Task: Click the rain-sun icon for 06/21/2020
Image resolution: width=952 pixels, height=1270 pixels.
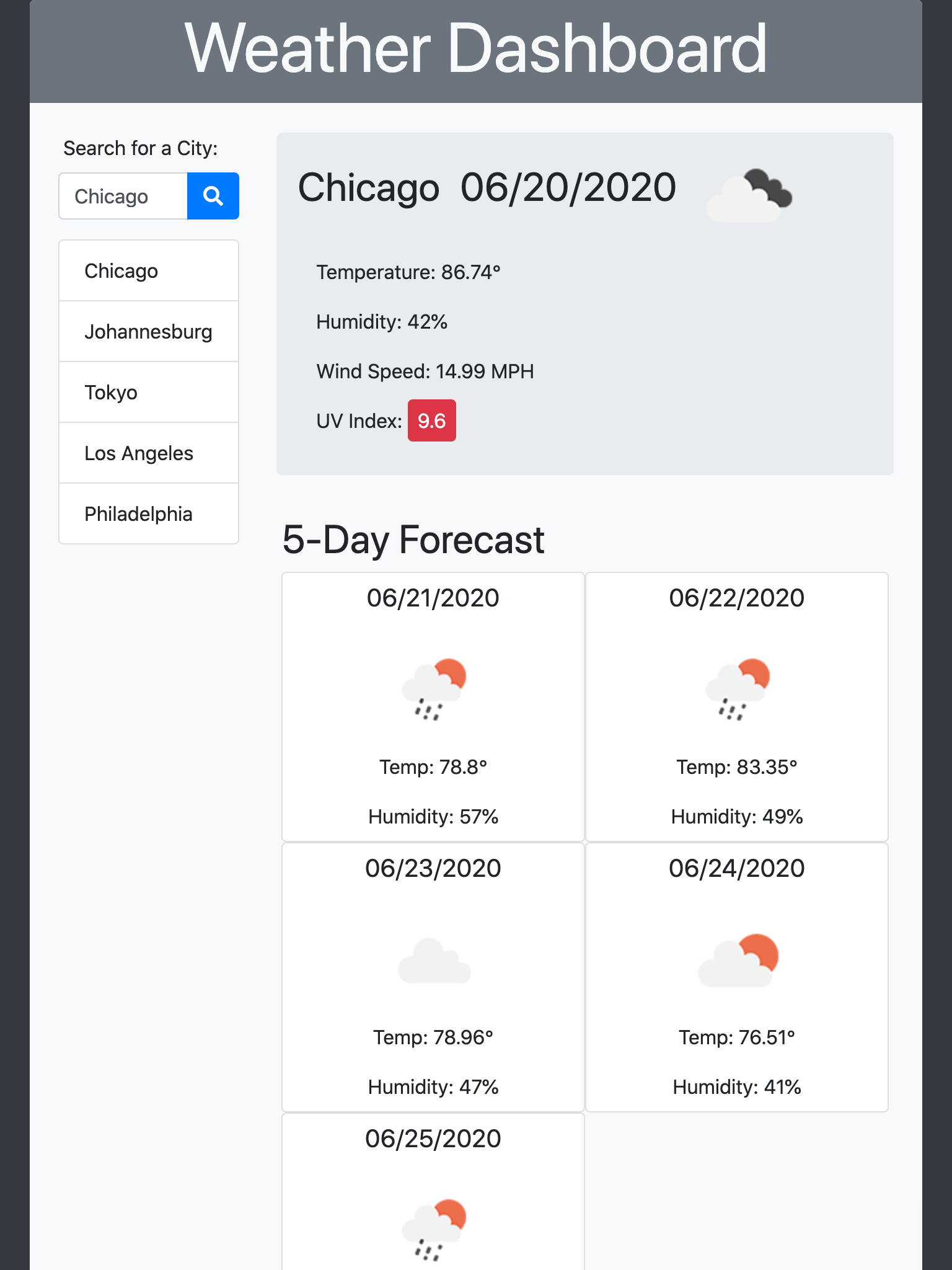Action: 433,689
